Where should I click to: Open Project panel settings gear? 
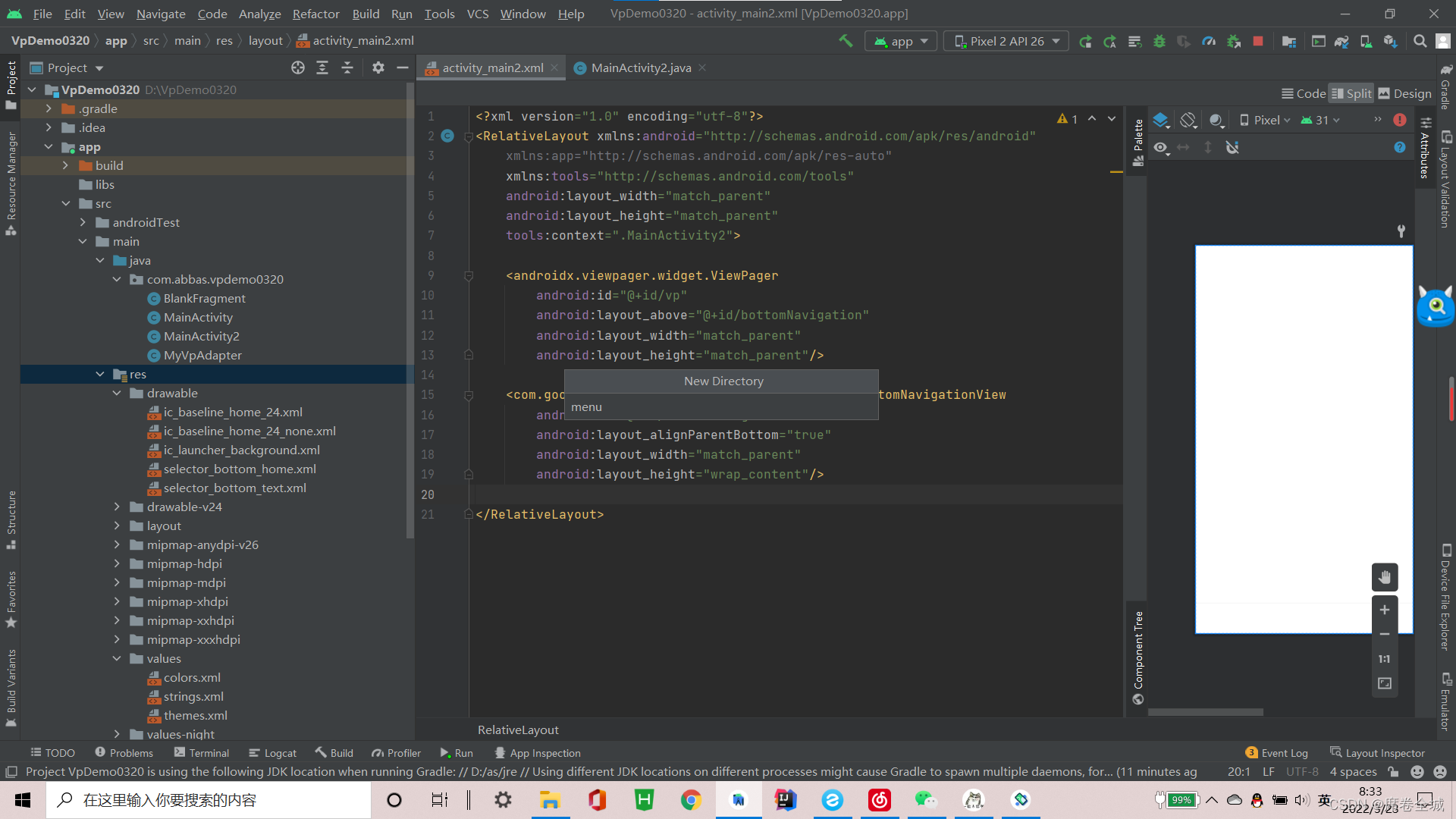(378, 68)
